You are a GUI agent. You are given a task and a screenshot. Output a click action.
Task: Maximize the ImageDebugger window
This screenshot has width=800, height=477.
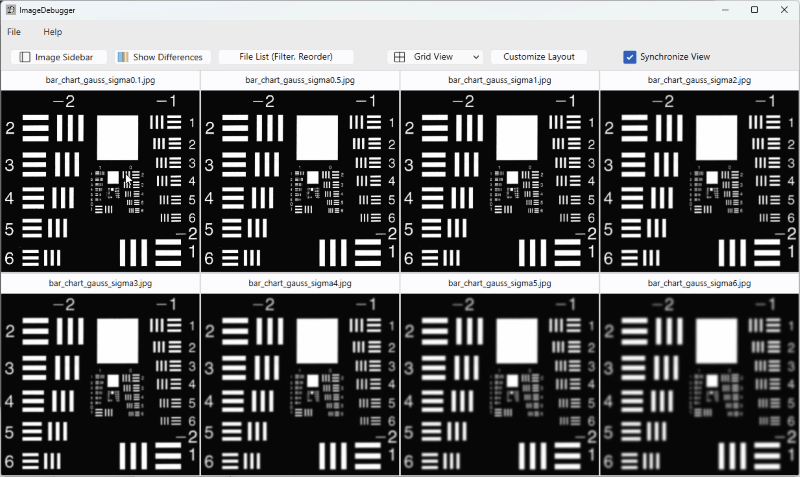(x=754, y=10)
